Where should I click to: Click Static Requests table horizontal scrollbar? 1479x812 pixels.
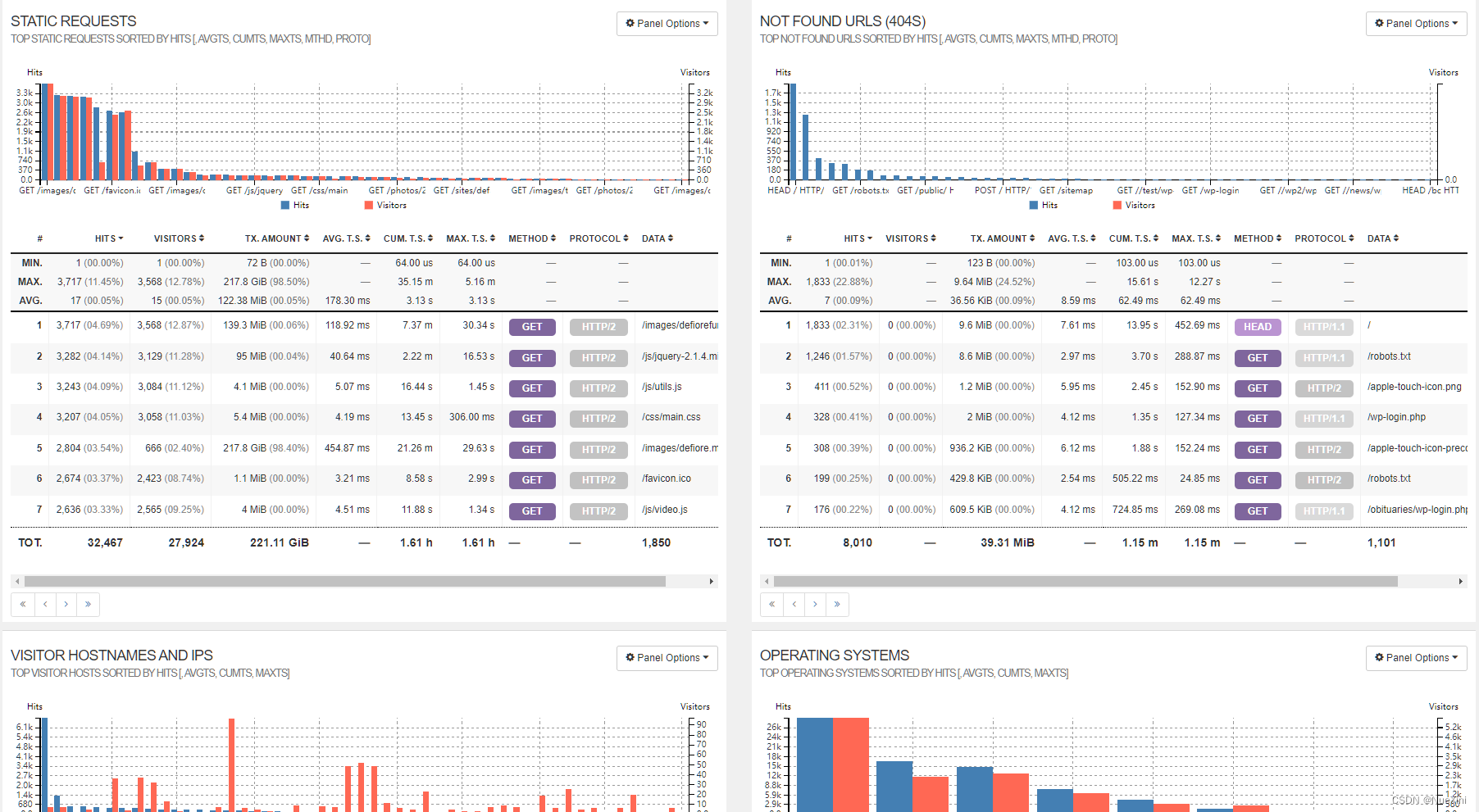345,582
